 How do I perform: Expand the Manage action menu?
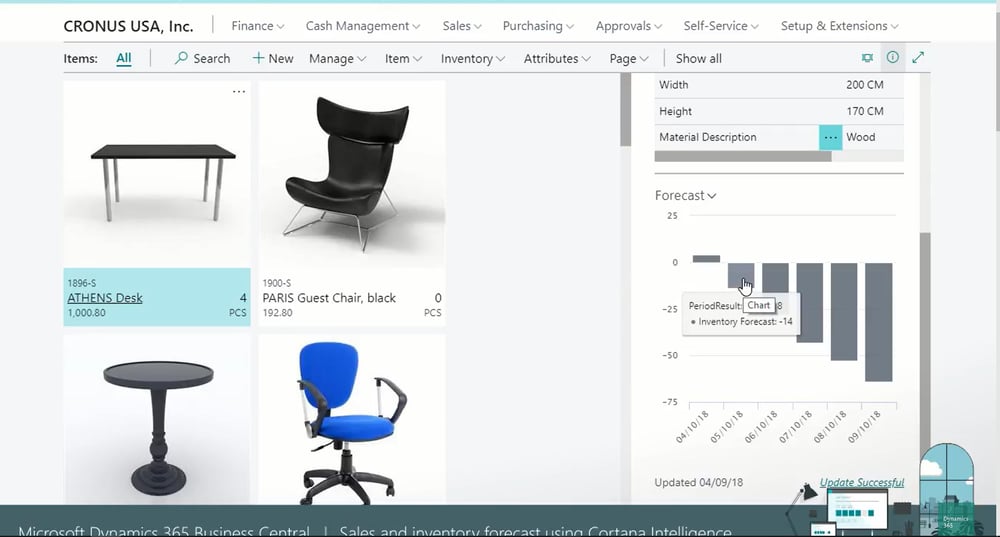(337, 59)
